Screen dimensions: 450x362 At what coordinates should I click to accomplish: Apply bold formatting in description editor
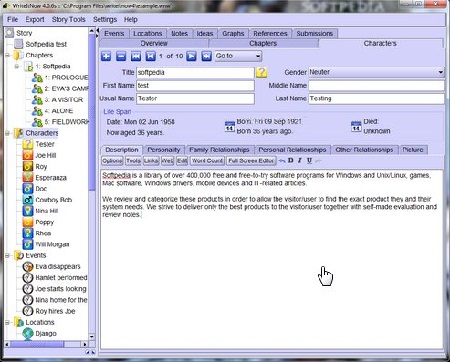(291, 161)
